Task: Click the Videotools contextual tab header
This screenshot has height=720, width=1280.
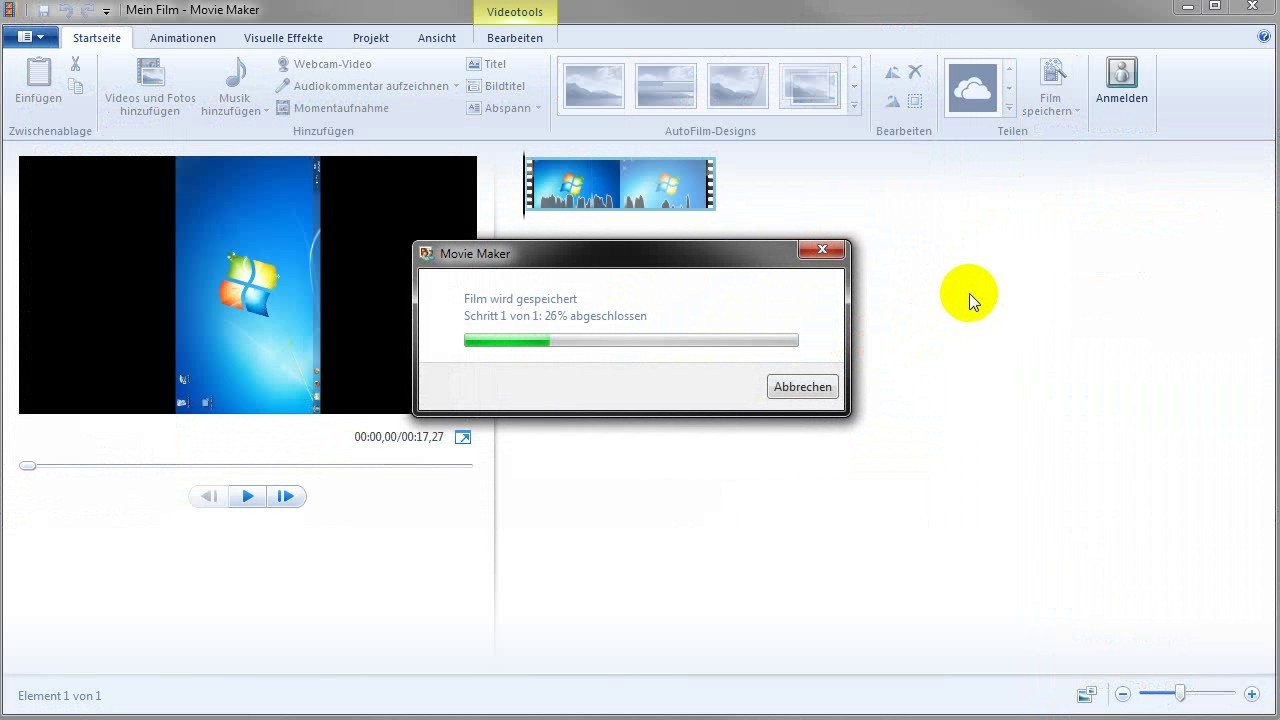Action: point(515,12)
